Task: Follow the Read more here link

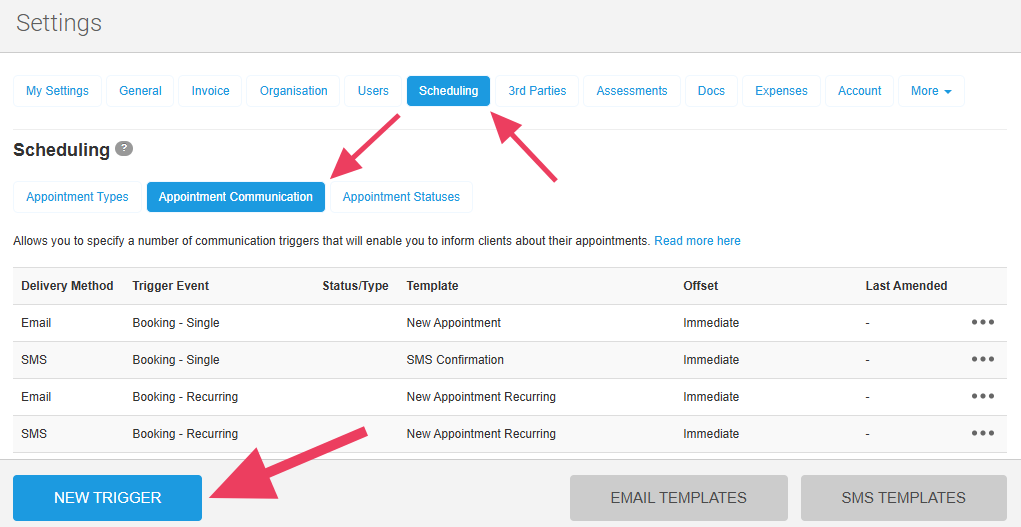Action: tap(697, 241)
